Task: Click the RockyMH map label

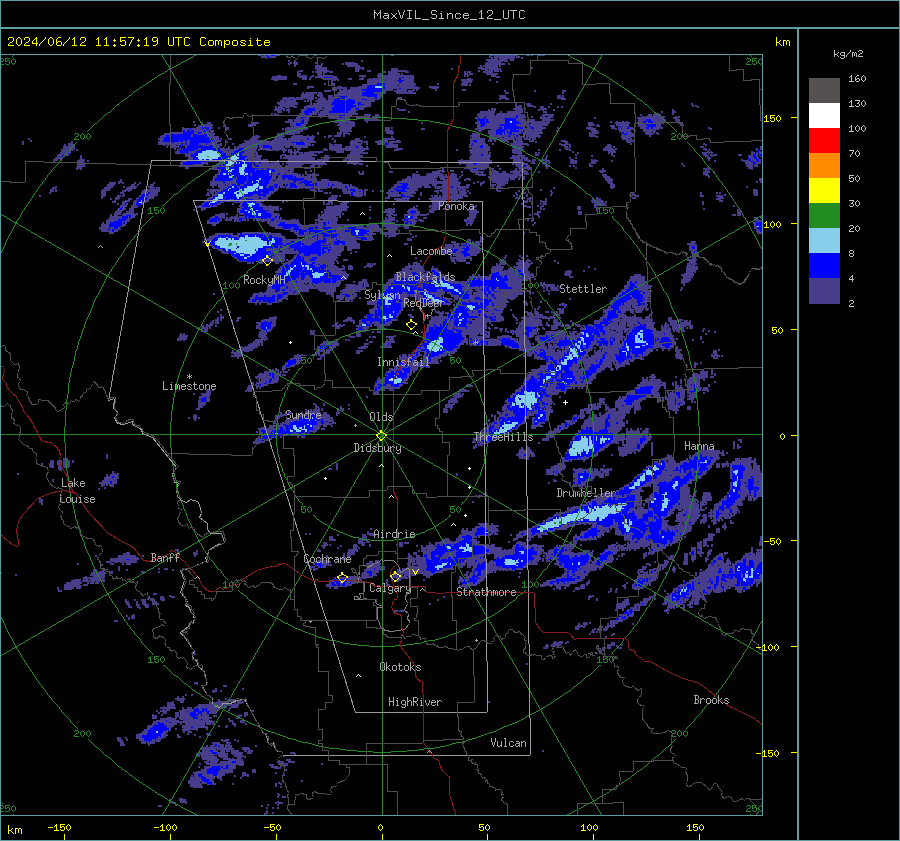Action: click(264, 280)
